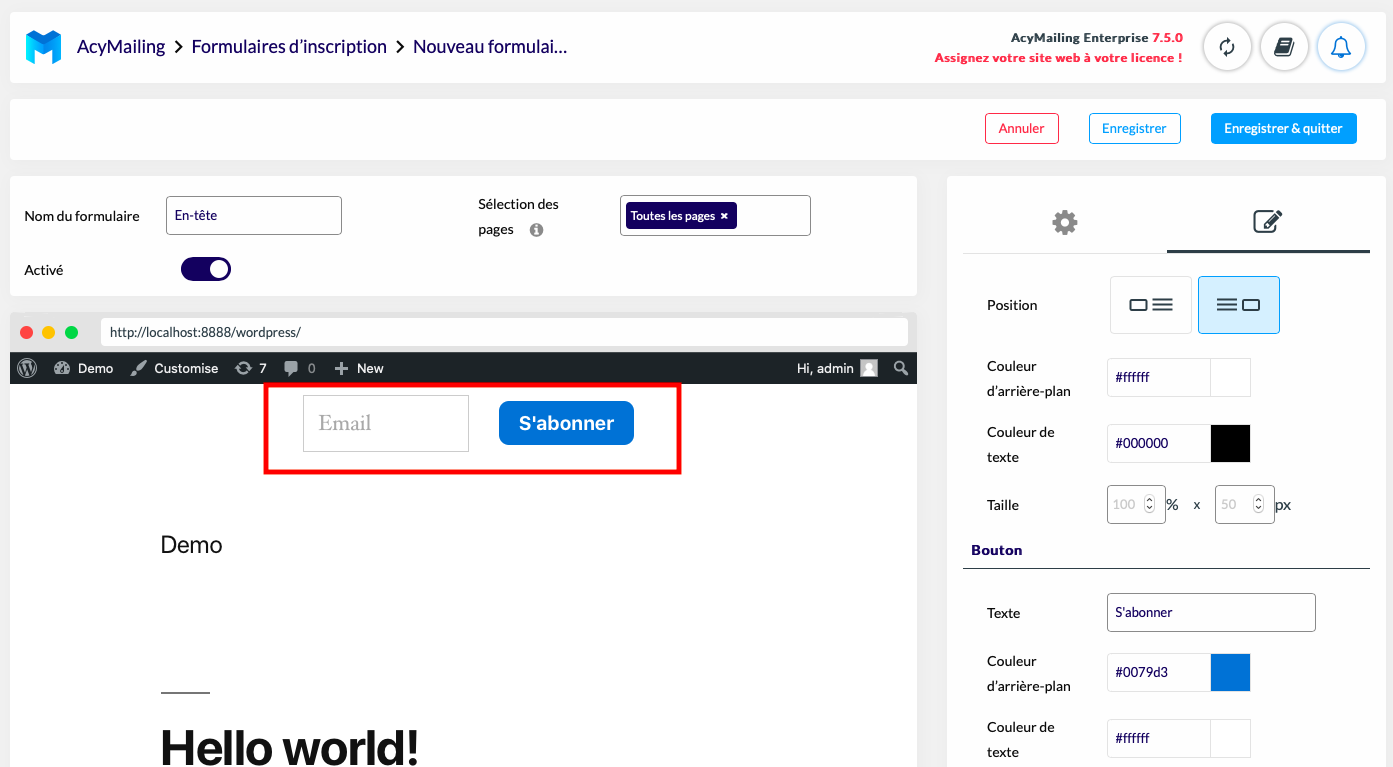Select button-left position layout
Image resolution: width=1393 pixels, height=767 pixels.
pos(1151,305)
